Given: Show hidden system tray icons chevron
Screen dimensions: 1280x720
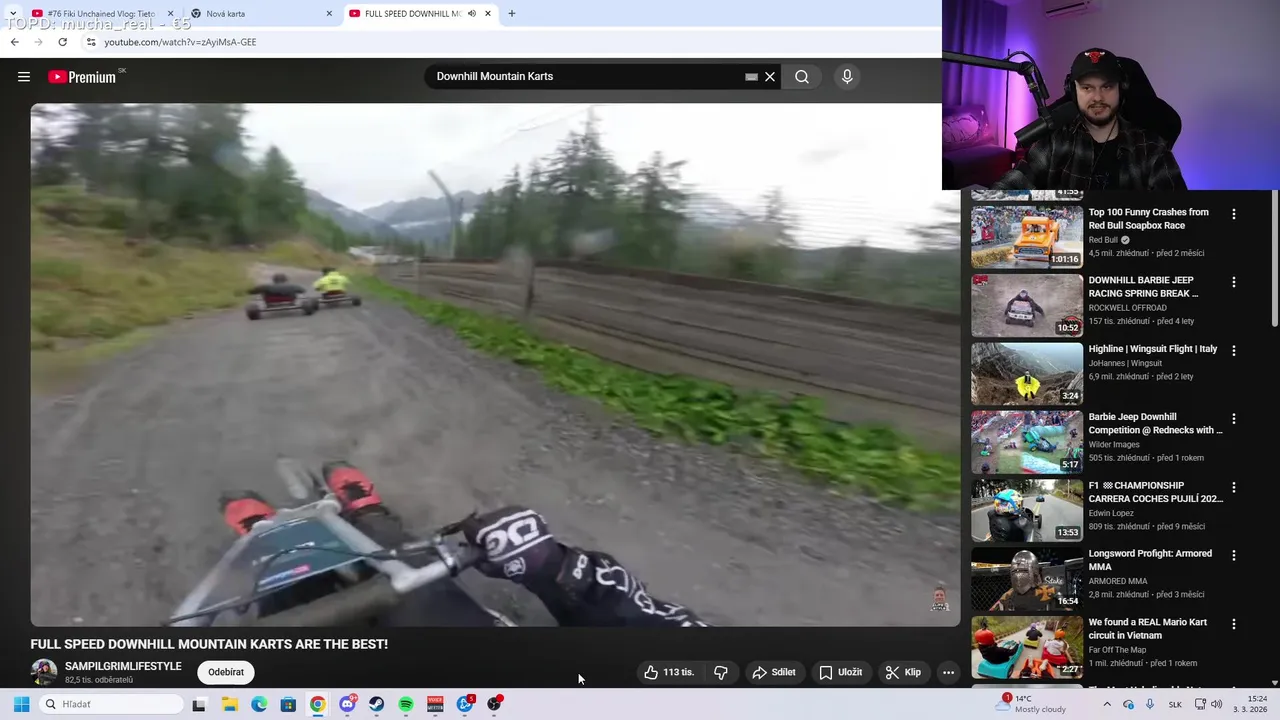Looking at the screenshot, I should point(1107,704).
